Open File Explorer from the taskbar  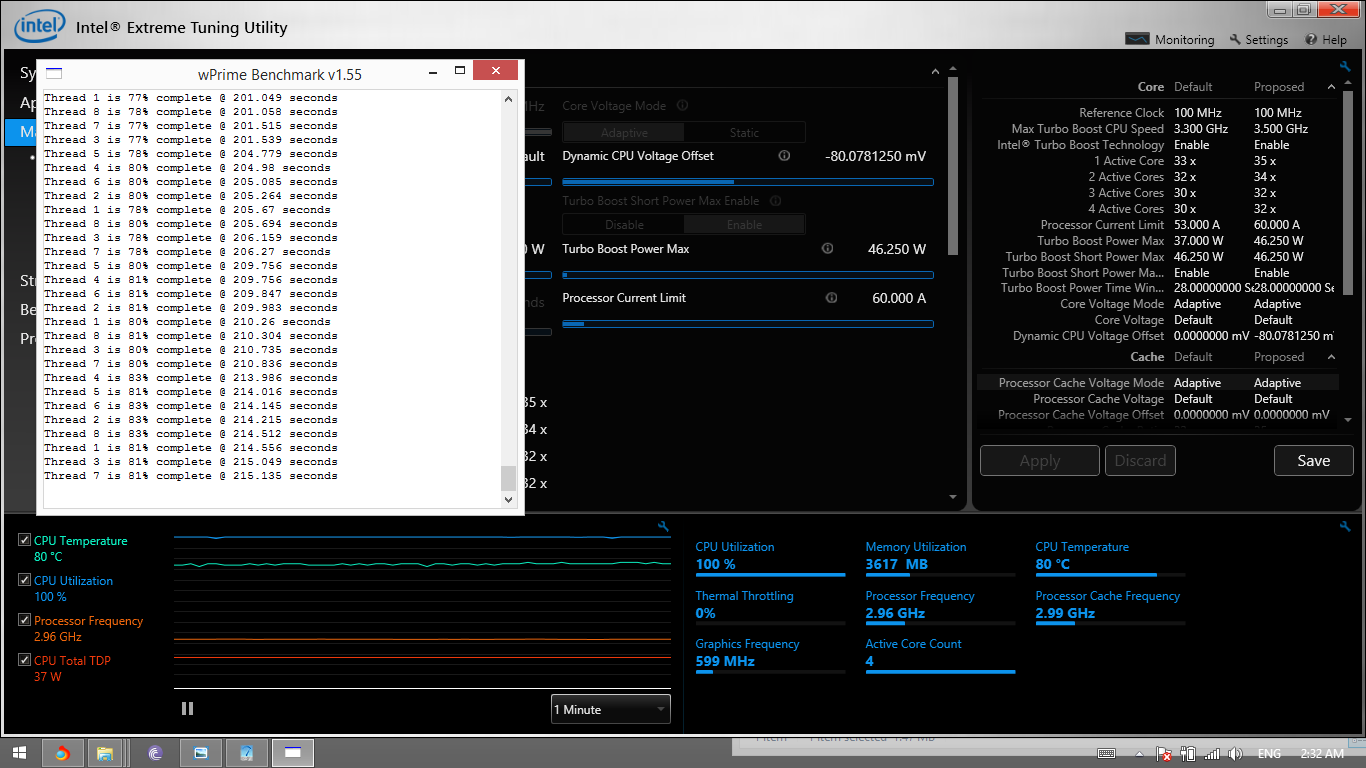tap(105, 753)
